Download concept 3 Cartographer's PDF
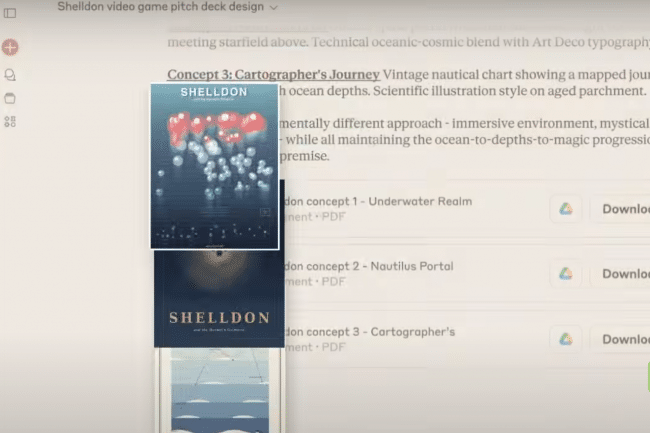Screen dimensions: 650x433 620,339
